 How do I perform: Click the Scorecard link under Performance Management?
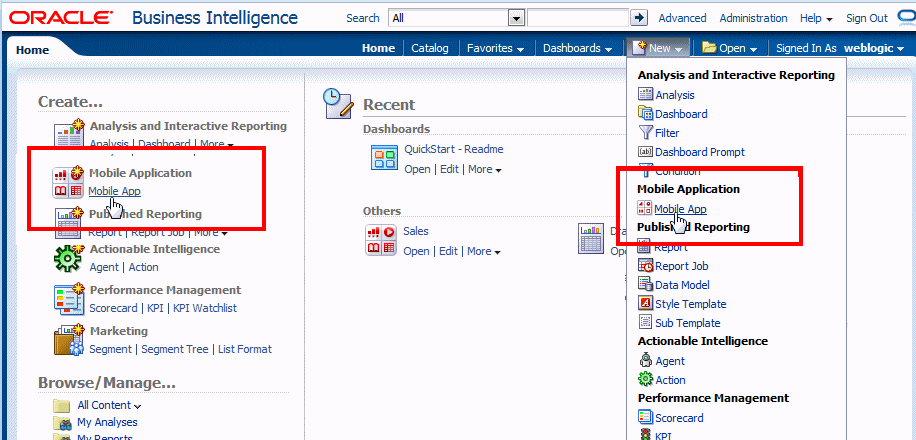click(x=113, y=308)
